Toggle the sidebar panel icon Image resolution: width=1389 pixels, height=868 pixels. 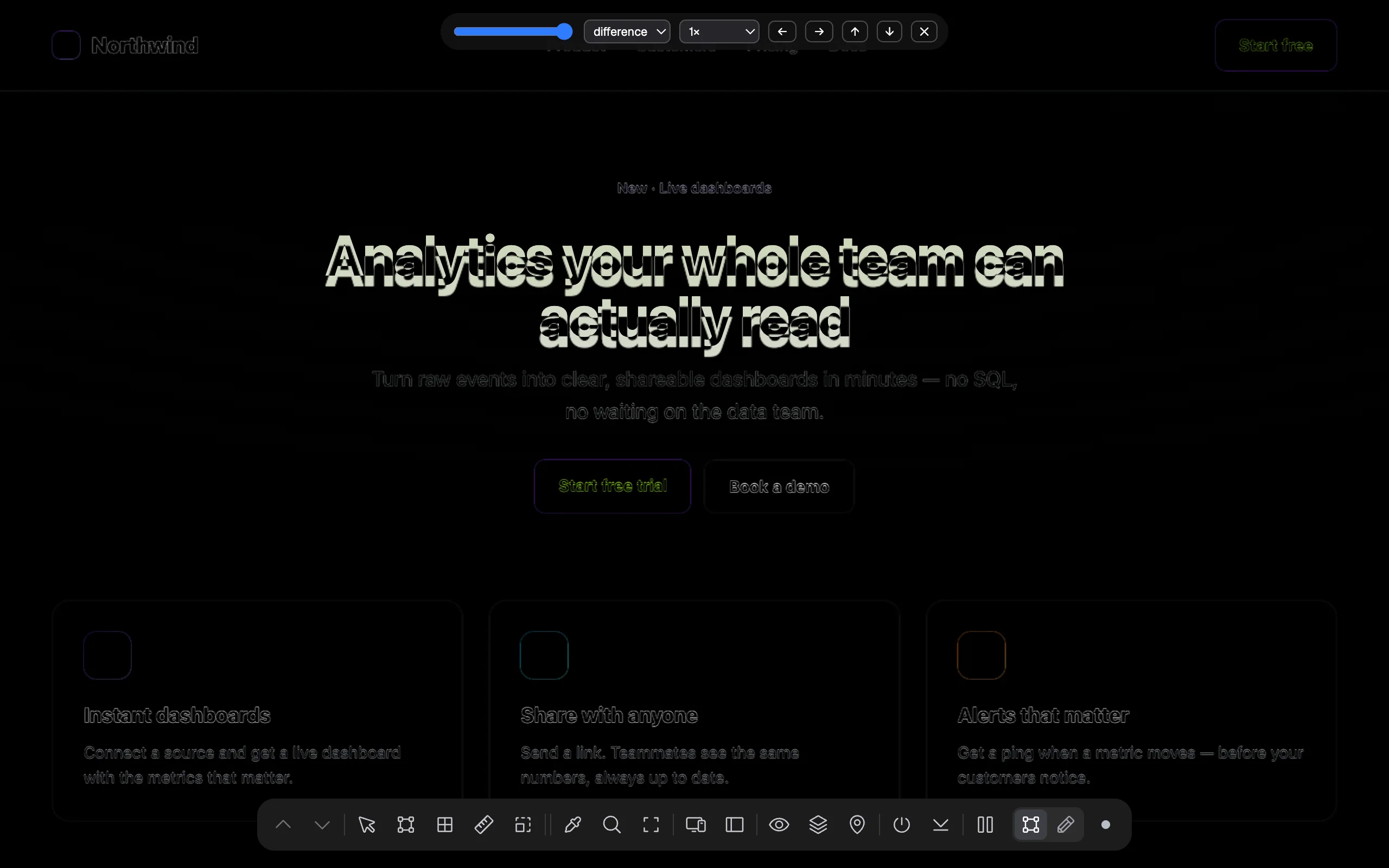735,825
